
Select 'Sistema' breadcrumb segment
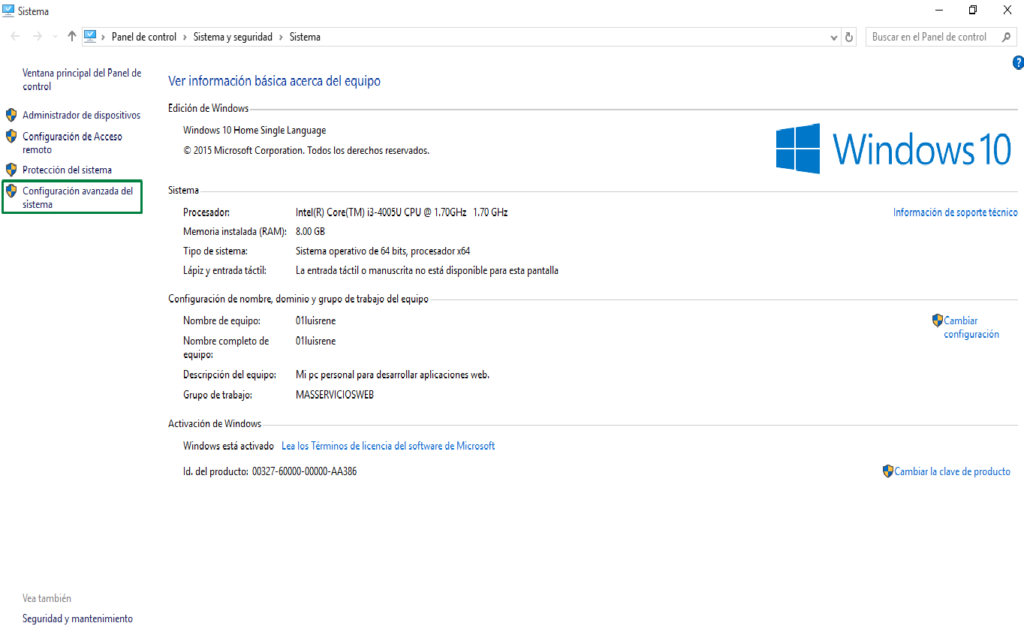tap(304, 37)
